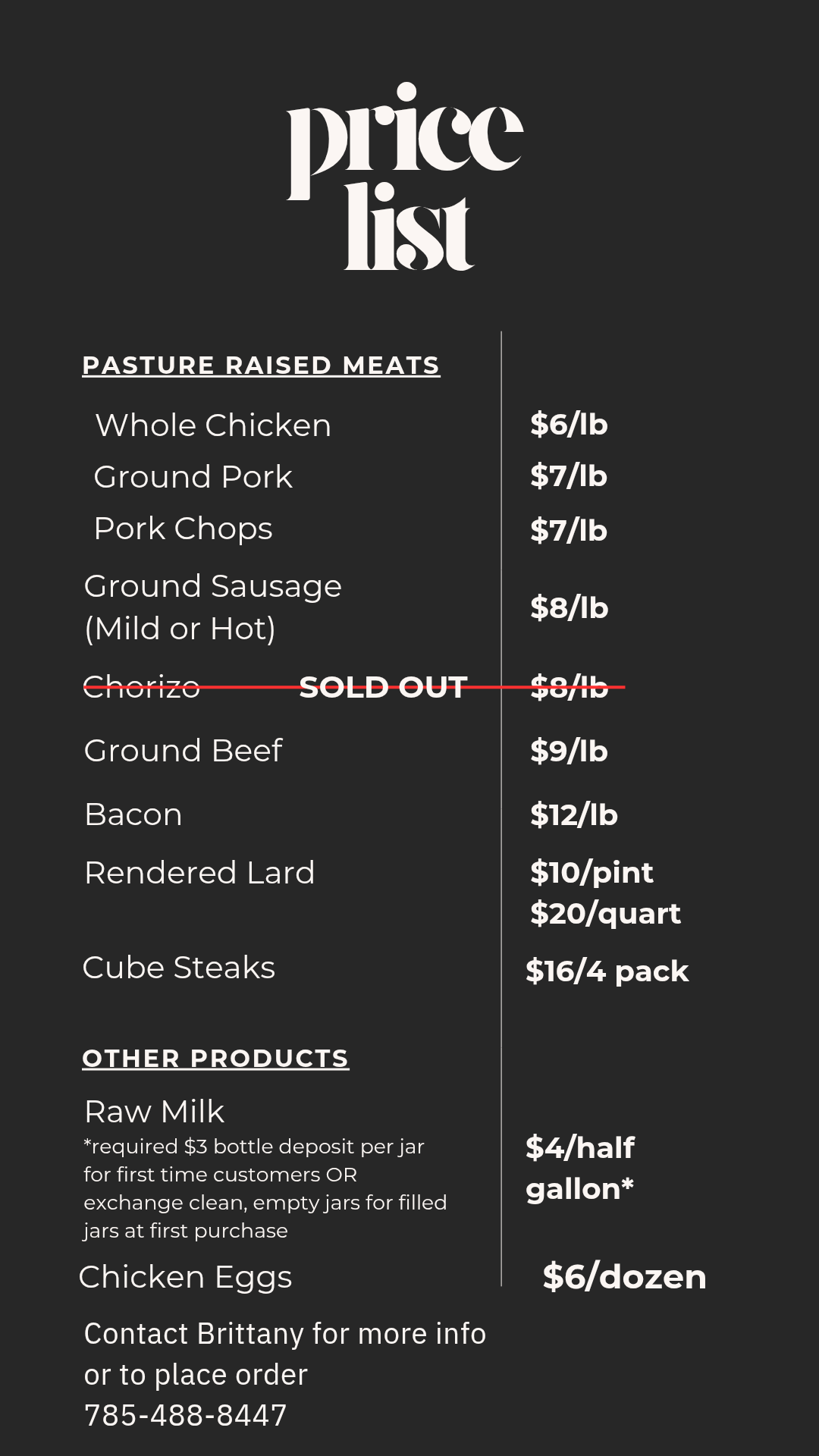Click the $20/quart lard price
819x1456 pixels.
click(605, 914)
